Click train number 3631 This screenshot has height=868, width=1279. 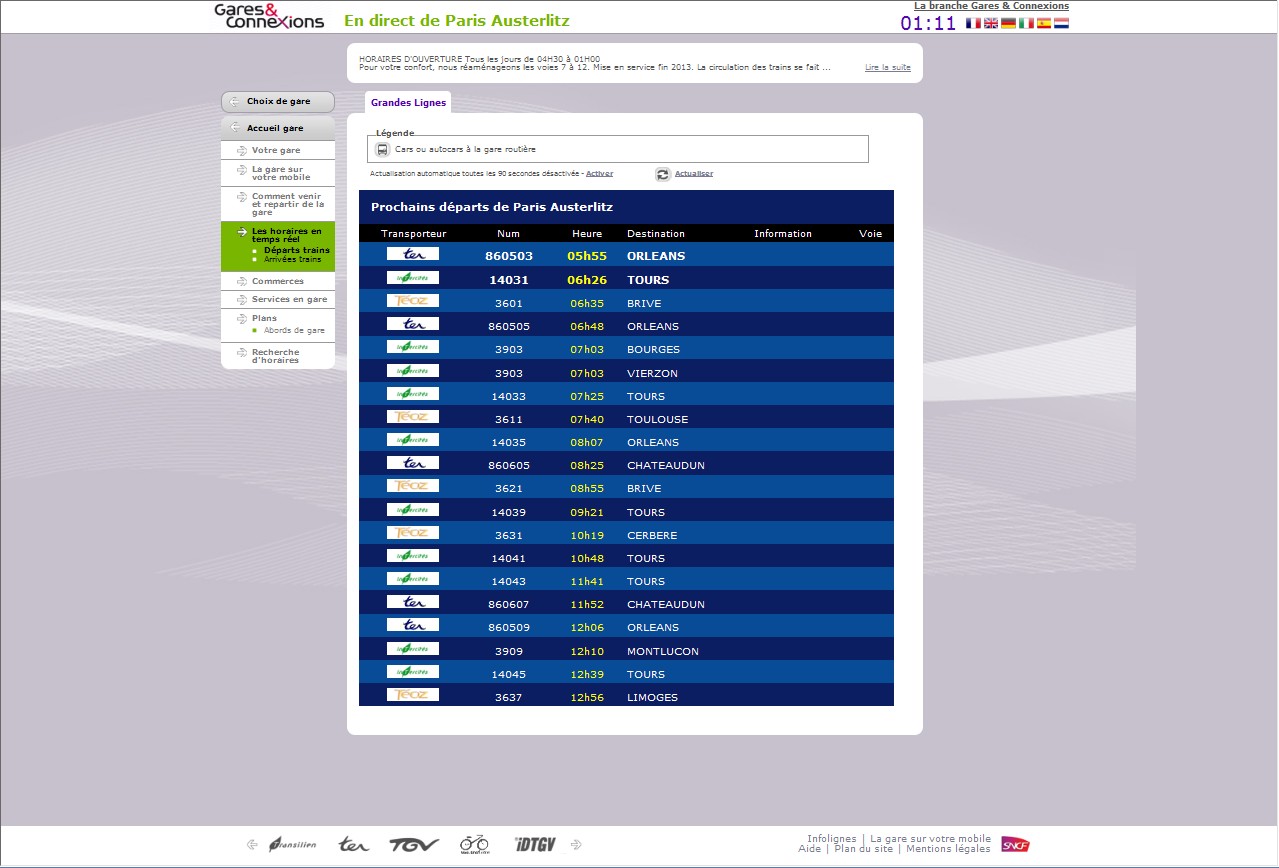(508, 535)
